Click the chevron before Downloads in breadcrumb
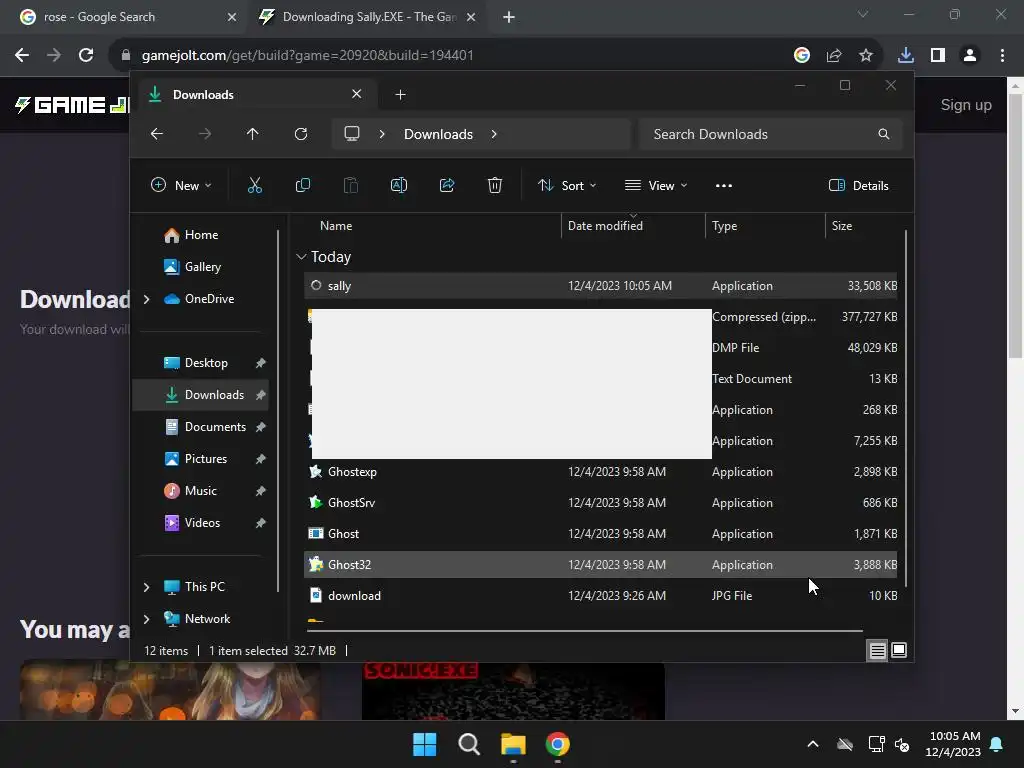 click(382, 134)
